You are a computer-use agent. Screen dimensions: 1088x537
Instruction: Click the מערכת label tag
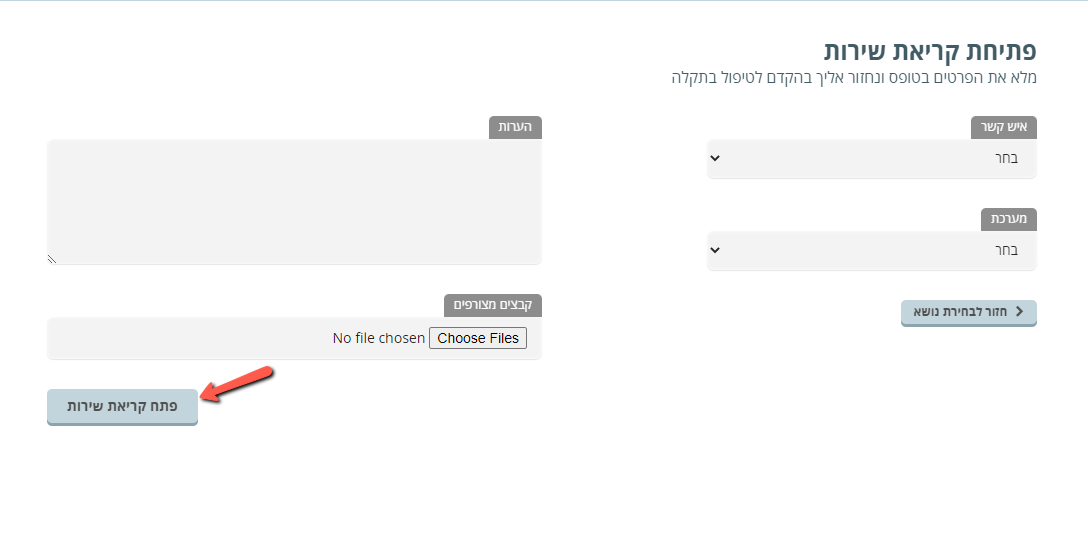(x=1009, y=219)
